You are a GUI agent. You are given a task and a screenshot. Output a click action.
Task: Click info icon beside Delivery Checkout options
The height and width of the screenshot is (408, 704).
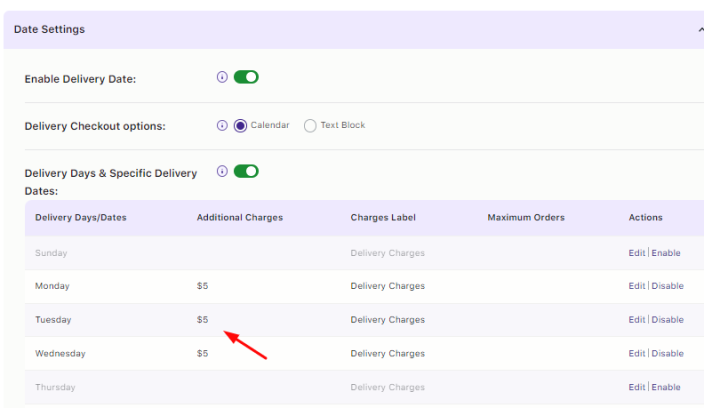click(x=222, y=125)
